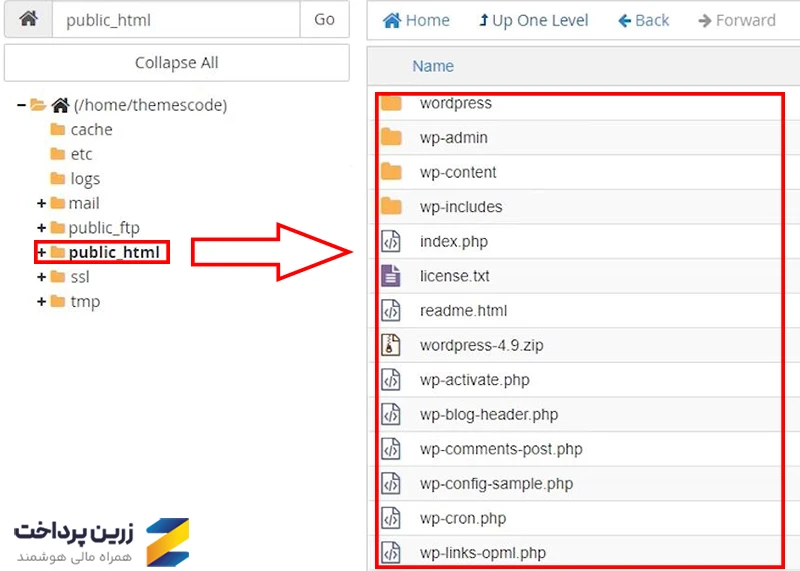The width and height of the screenshot is (800, 571).
Task: Click the Forward toolbar button
Action: coord(737,20)
